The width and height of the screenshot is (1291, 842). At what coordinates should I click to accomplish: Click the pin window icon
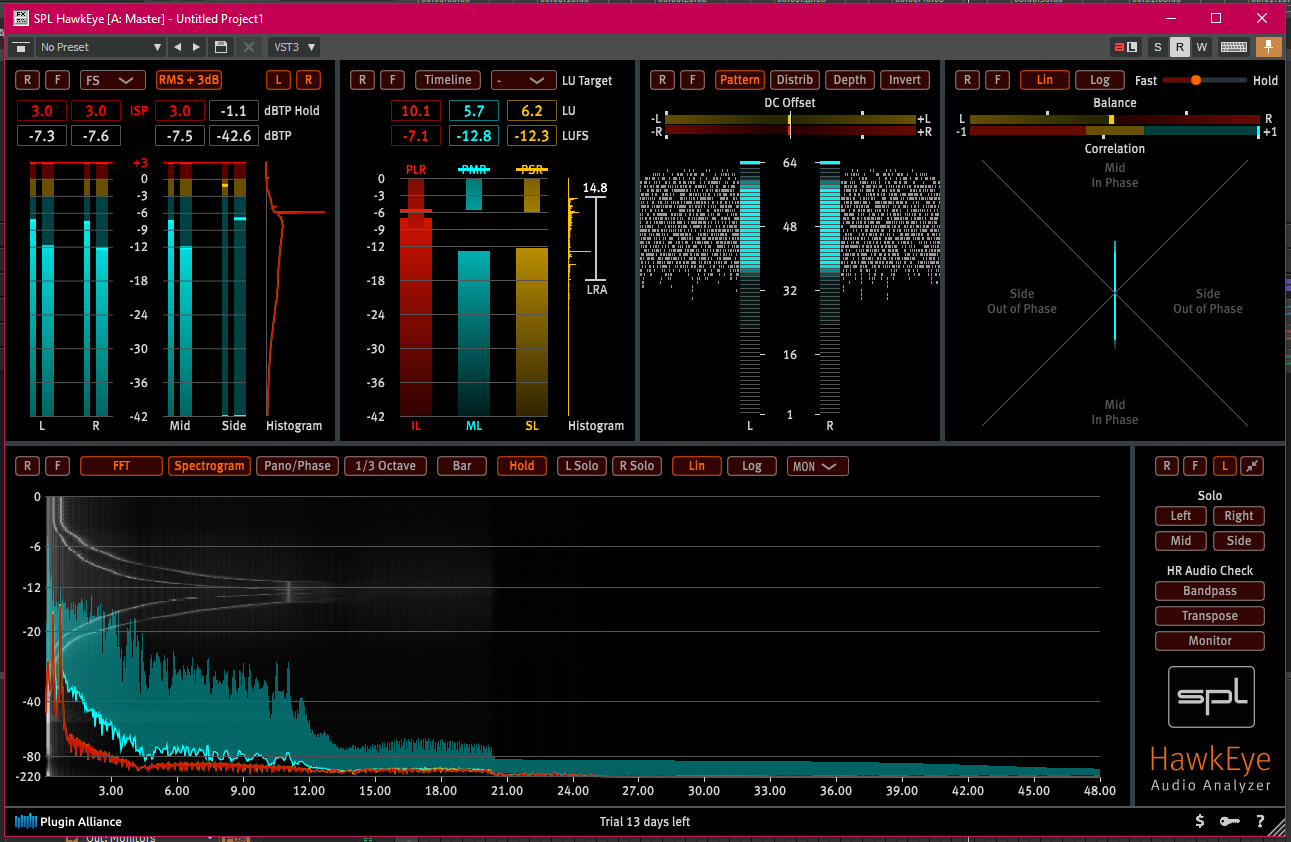(x=1268, y=47)
